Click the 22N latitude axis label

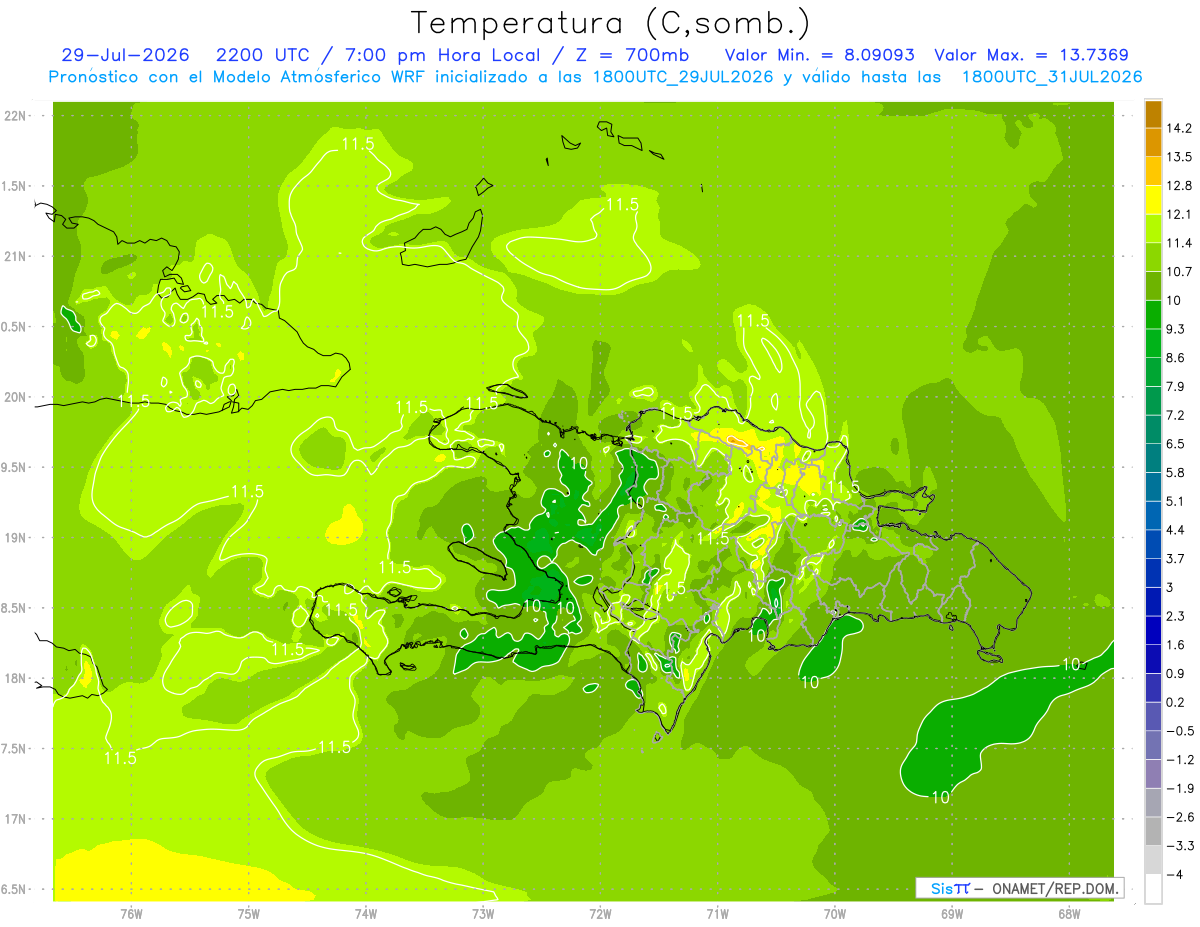point(16,116)
